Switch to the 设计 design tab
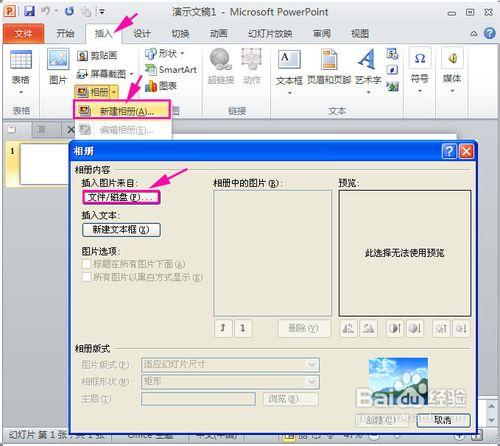The height and width of the screenshot is (446, 500). pos(142,33)
